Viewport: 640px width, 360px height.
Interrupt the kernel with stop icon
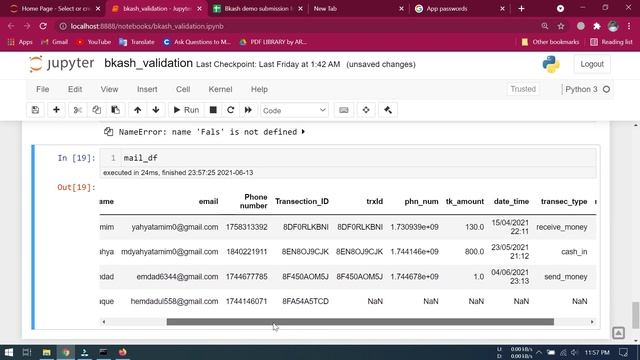pos(213,110)
